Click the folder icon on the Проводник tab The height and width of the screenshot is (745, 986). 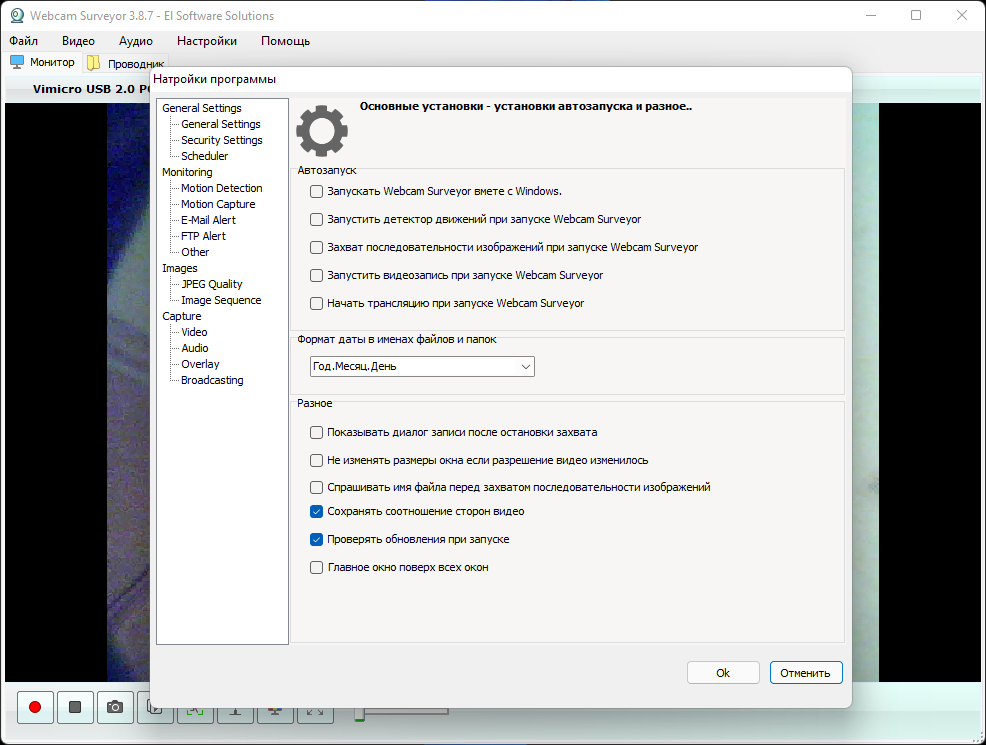tap(94, 63)
